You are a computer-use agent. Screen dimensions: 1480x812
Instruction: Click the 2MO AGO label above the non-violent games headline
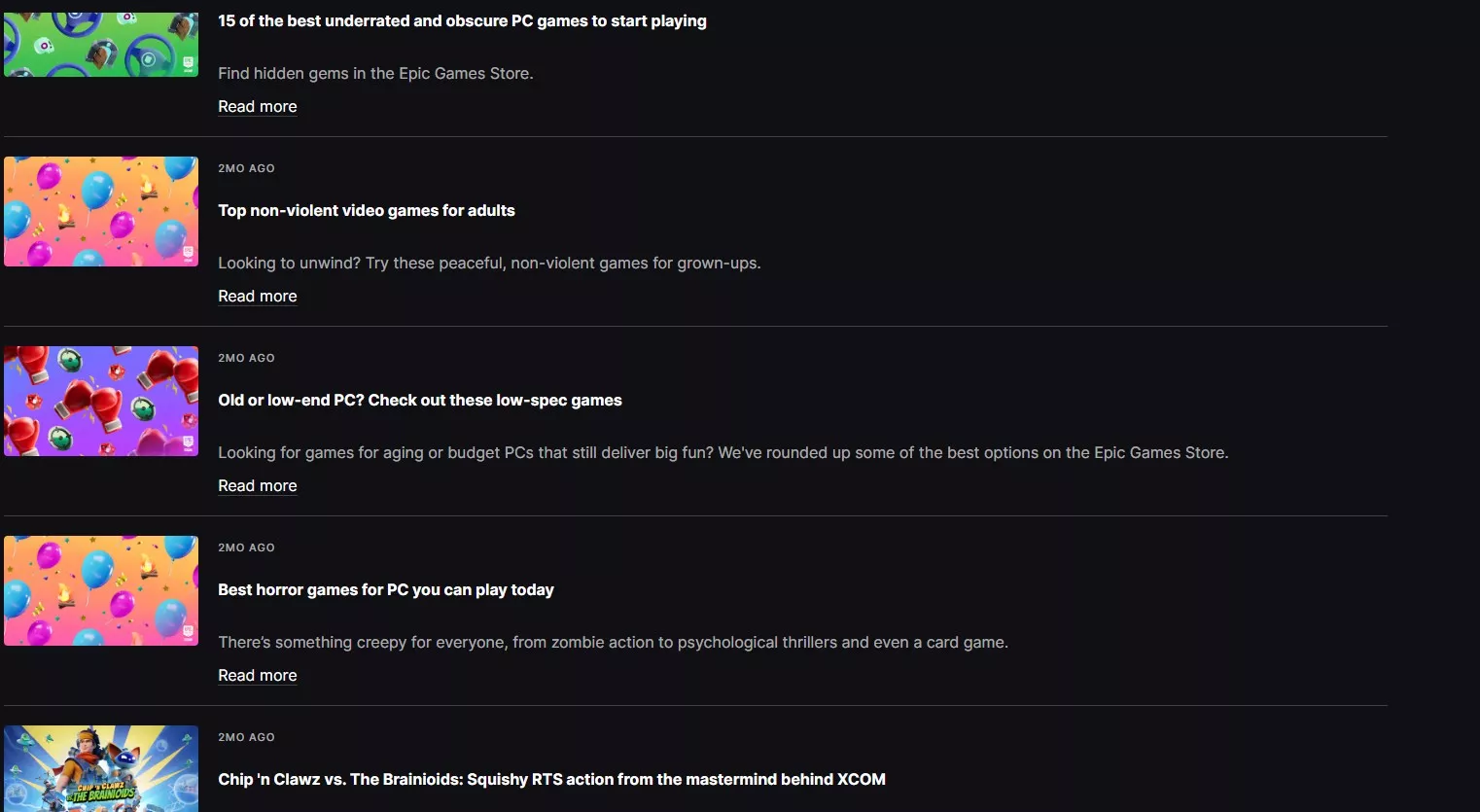pos(246,168)
